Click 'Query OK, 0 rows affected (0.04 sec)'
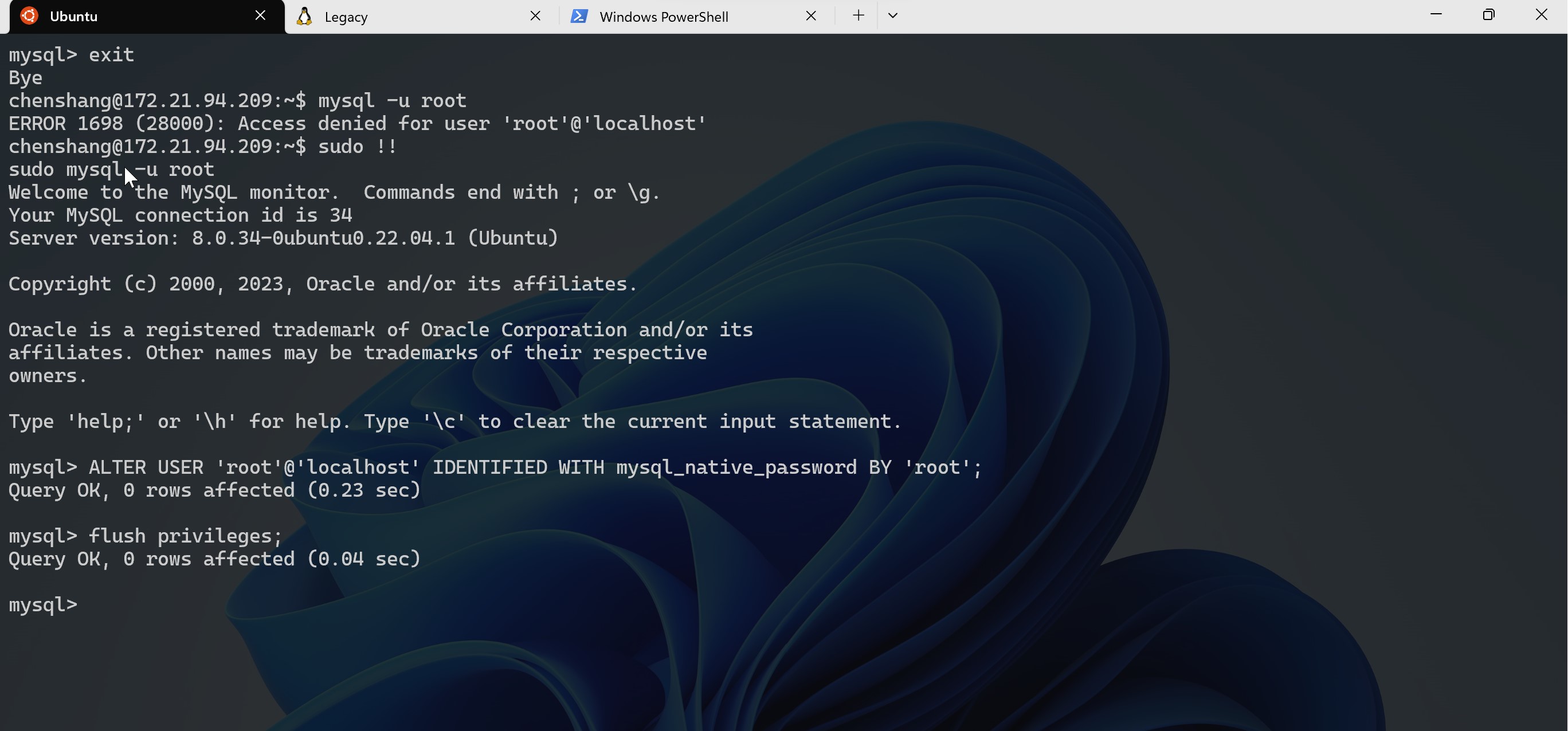Image resolution: width=1568 pixels, height=731 pixels. tap(214, 559)
